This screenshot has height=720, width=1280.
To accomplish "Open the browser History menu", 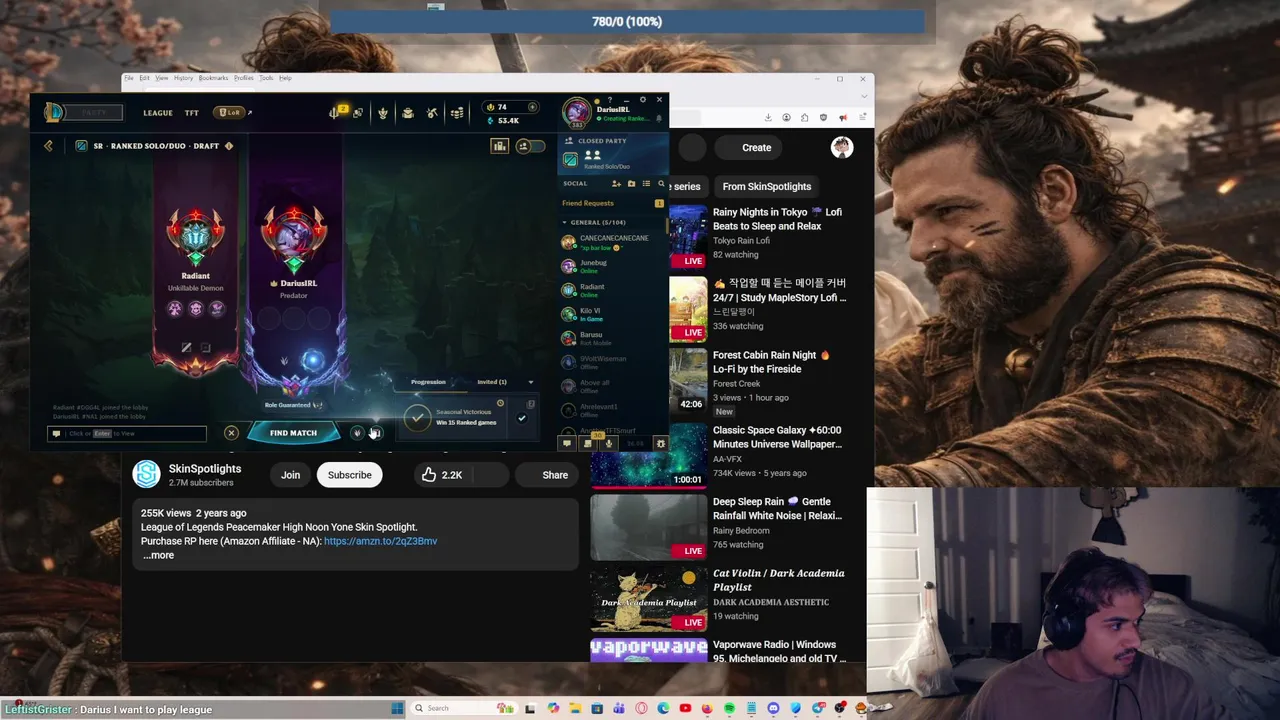I will (x=183, y=78).
